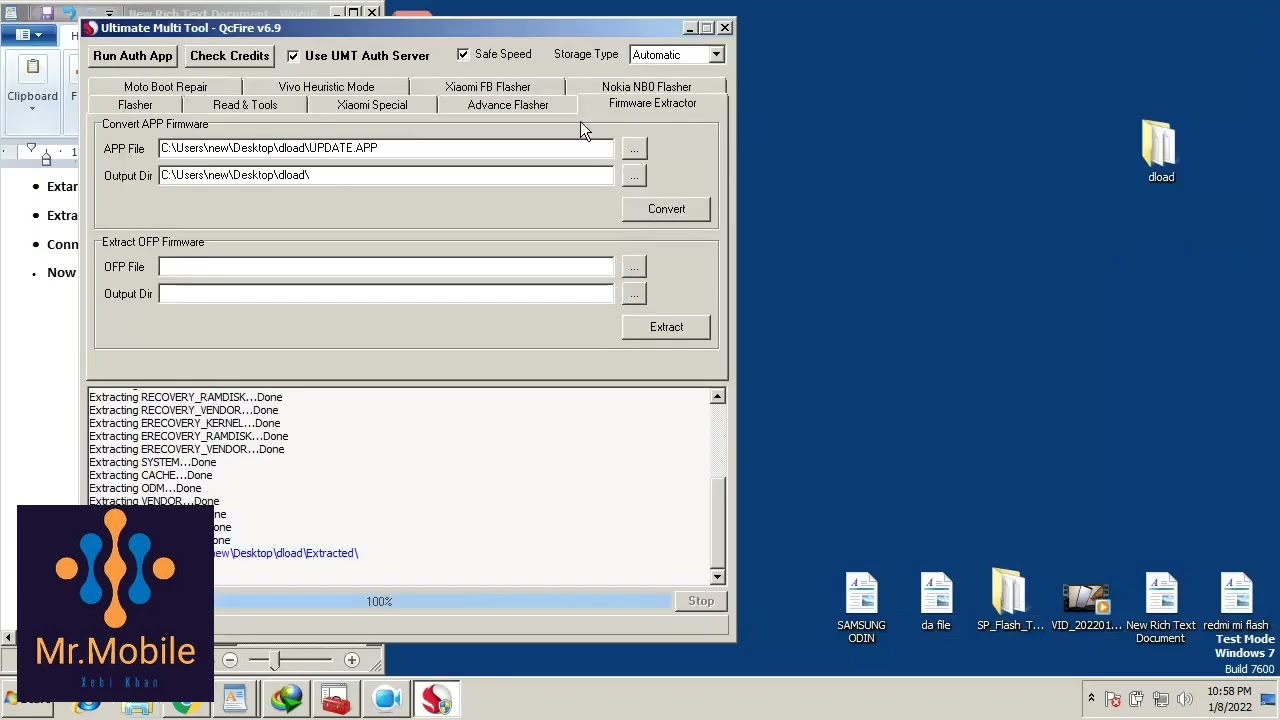Click 'Extracting SYSTEM...Done' log line
The image size is (1280, 720).
(152, 462)
